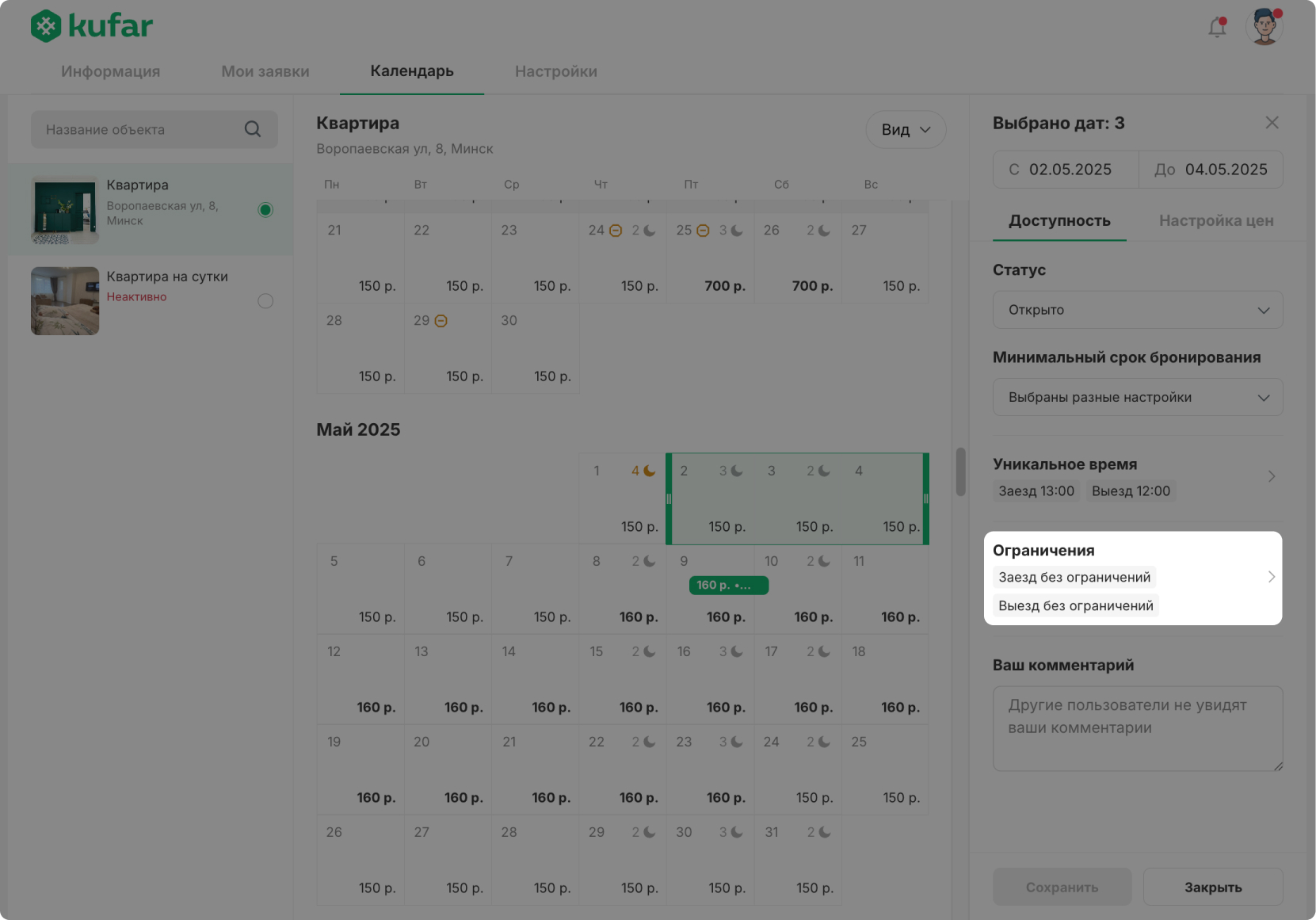
Task: Click the search magnifier icon
Action: [x=253, y=129]
